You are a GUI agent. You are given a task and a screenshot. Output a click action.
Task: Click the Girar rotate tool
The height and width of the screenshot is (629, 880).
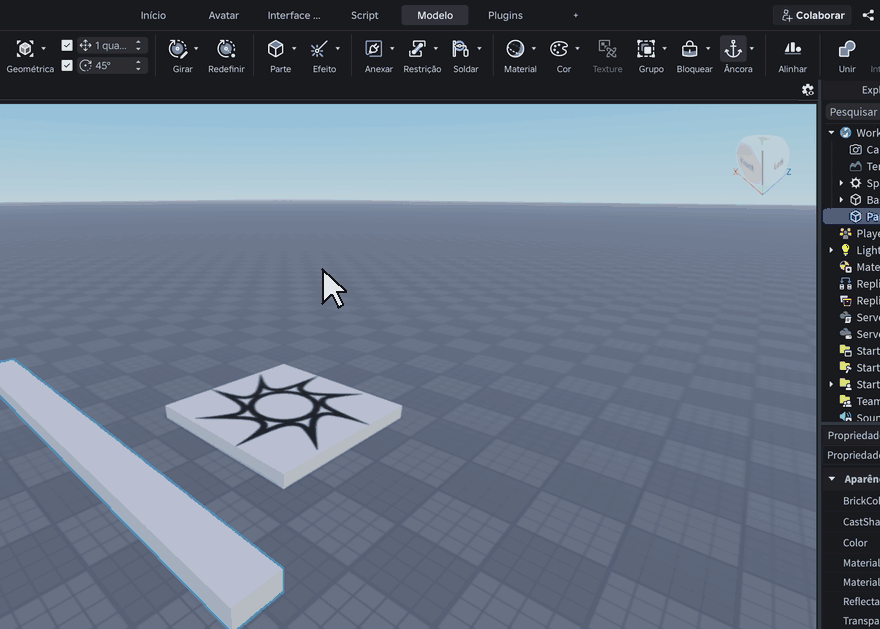tap(178, 49)
